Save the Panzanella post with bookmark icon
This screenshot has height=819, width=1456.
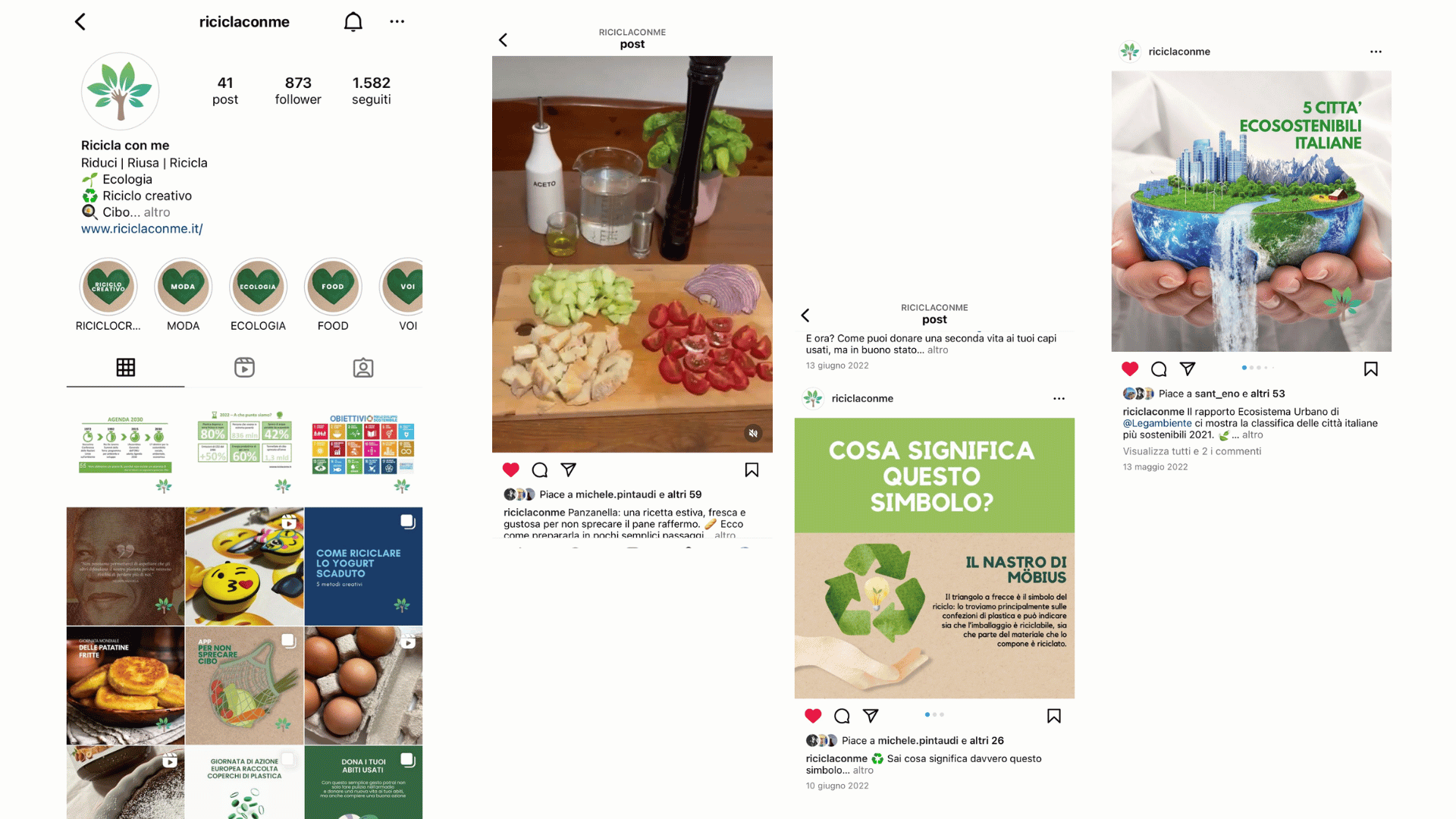(752, 470)
